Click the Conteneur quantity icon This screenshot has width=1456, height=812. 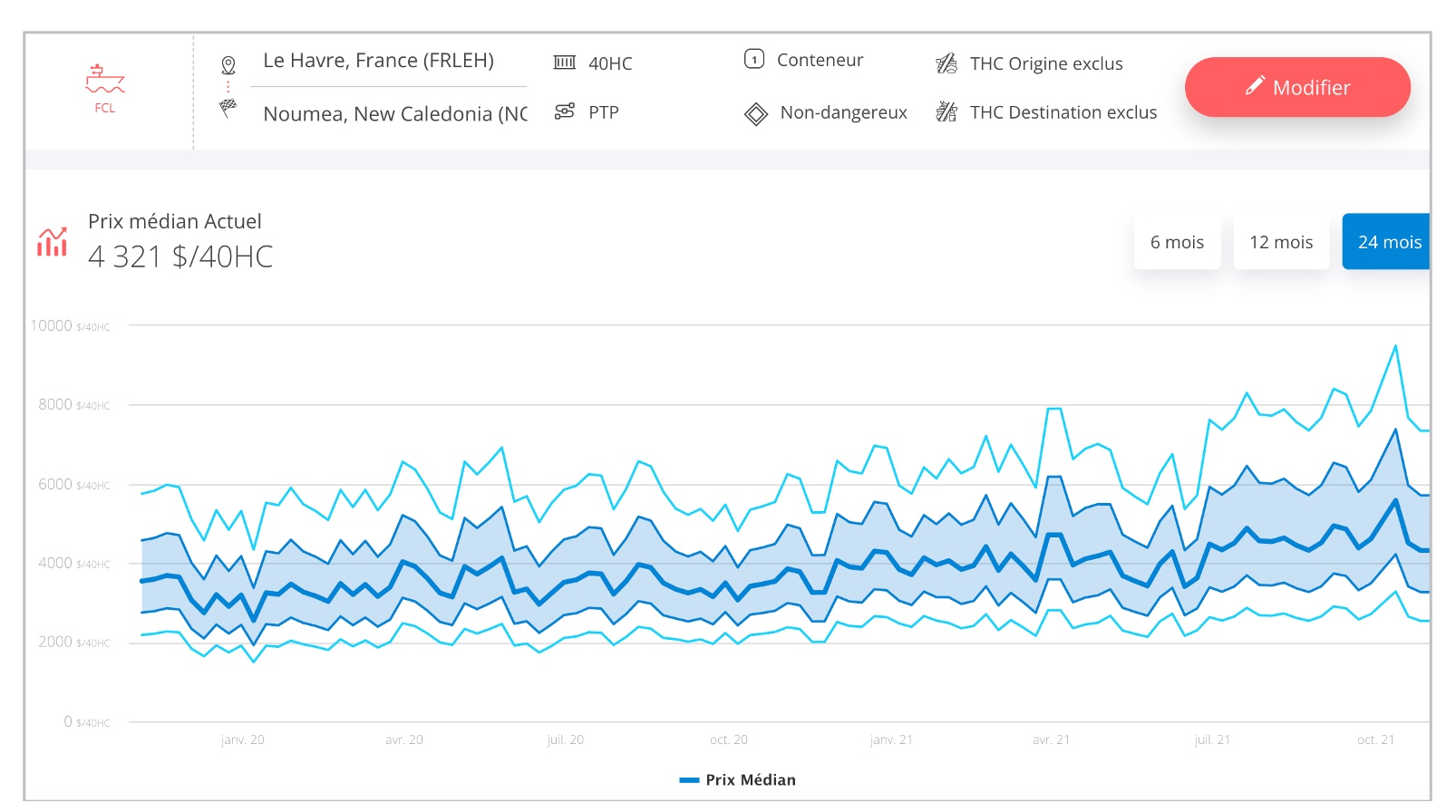[754, 59]
